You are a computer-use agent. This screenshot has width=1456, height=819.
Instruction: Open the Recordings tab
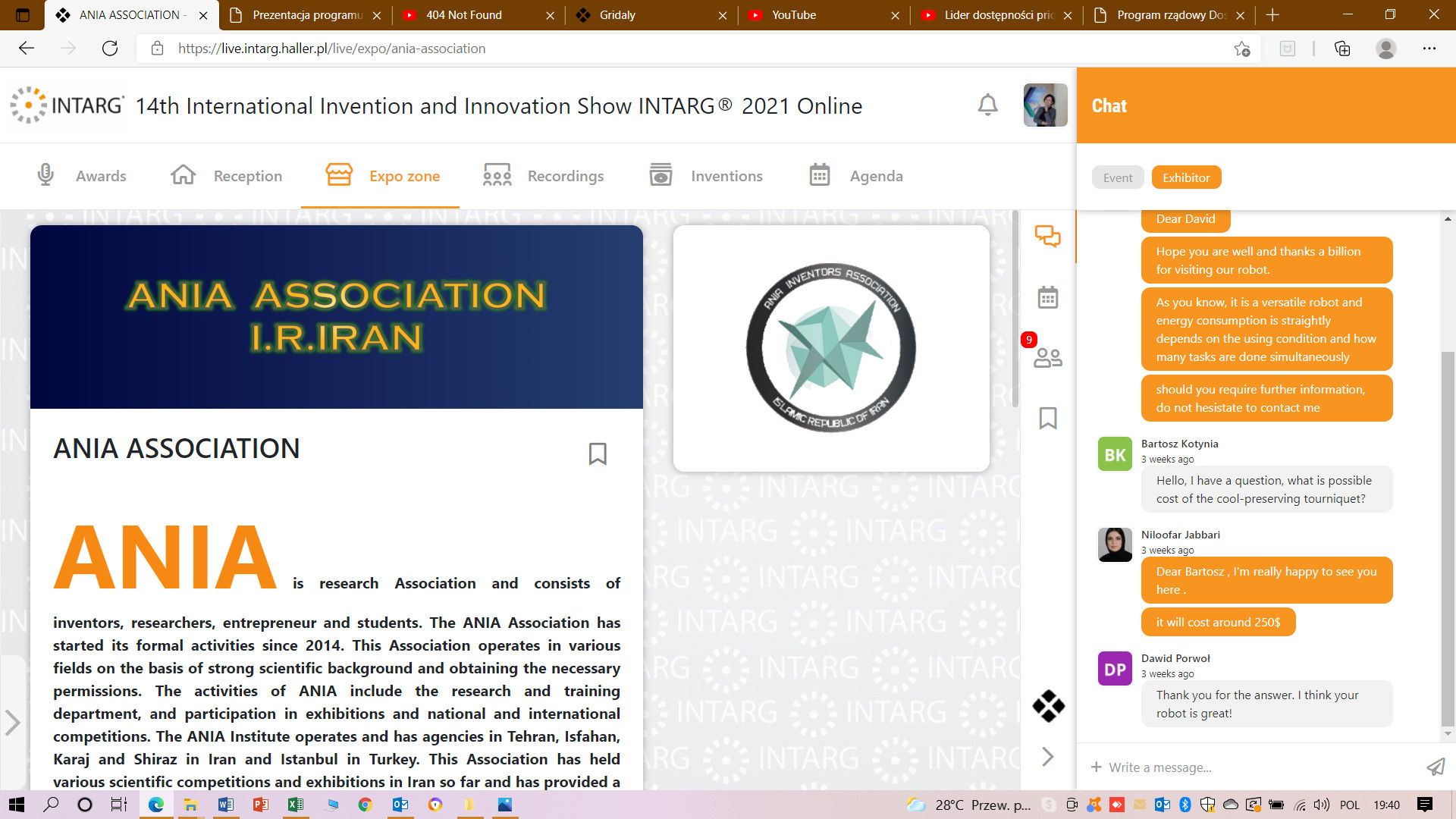[x=543, y=176]
